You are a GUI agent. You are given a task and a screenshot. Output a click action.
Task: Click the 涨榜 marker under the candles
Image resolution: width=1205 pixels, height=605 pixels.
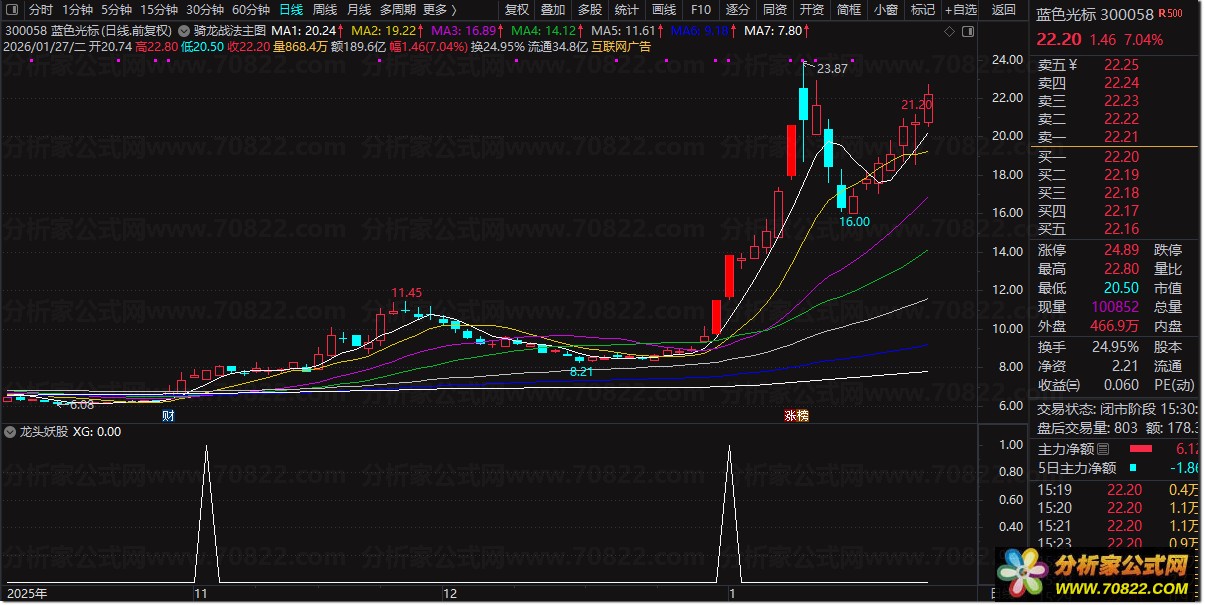point(795,415)
